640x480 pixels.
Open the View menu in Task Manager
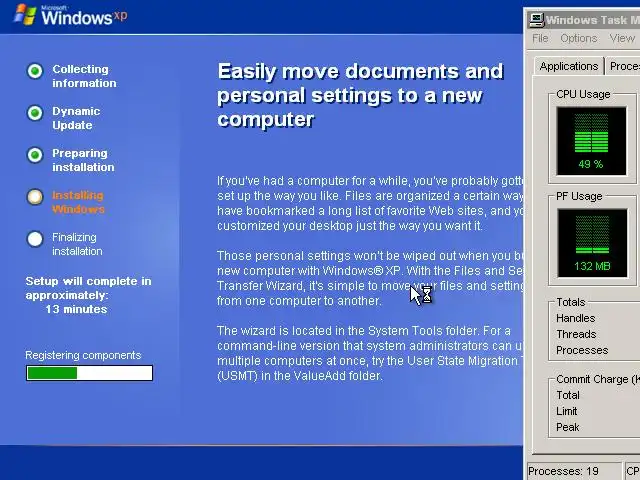(622, 38)
